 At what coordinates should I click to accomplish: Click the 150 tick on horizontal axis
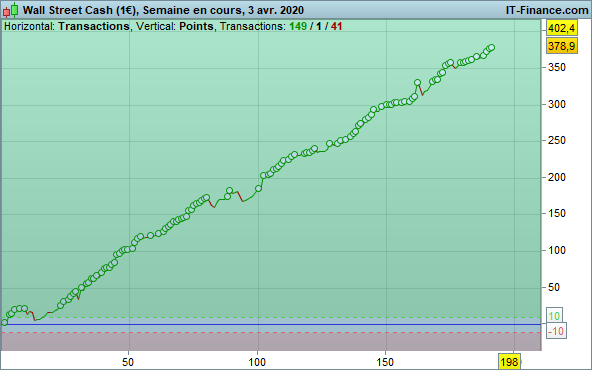pos(385,362)
